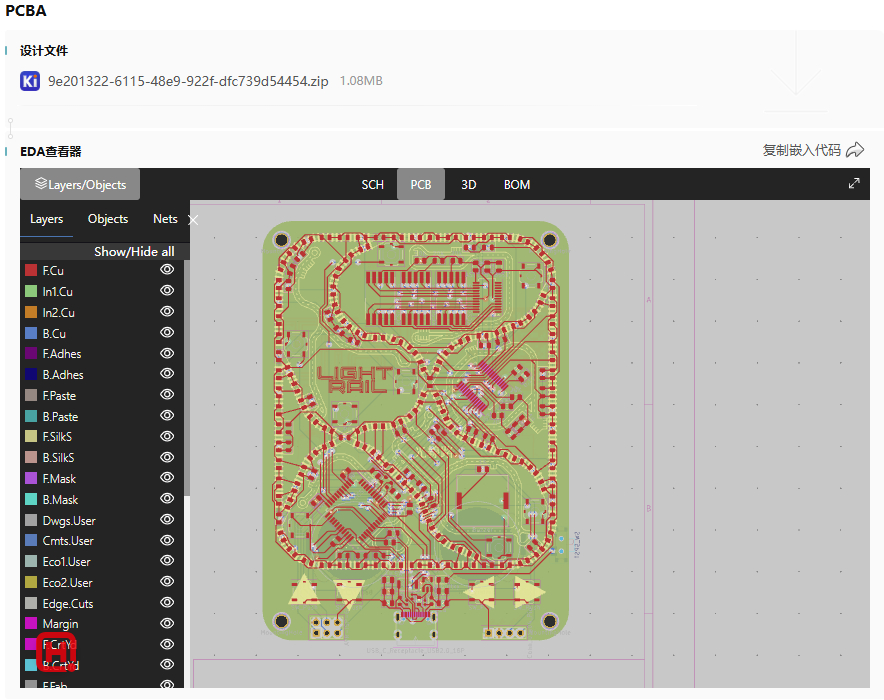Image resolution: width=884 pixels, height=700 pixels.
Task: Click the LIGHT RAIL board in viewer
Action: coord(416,430)
